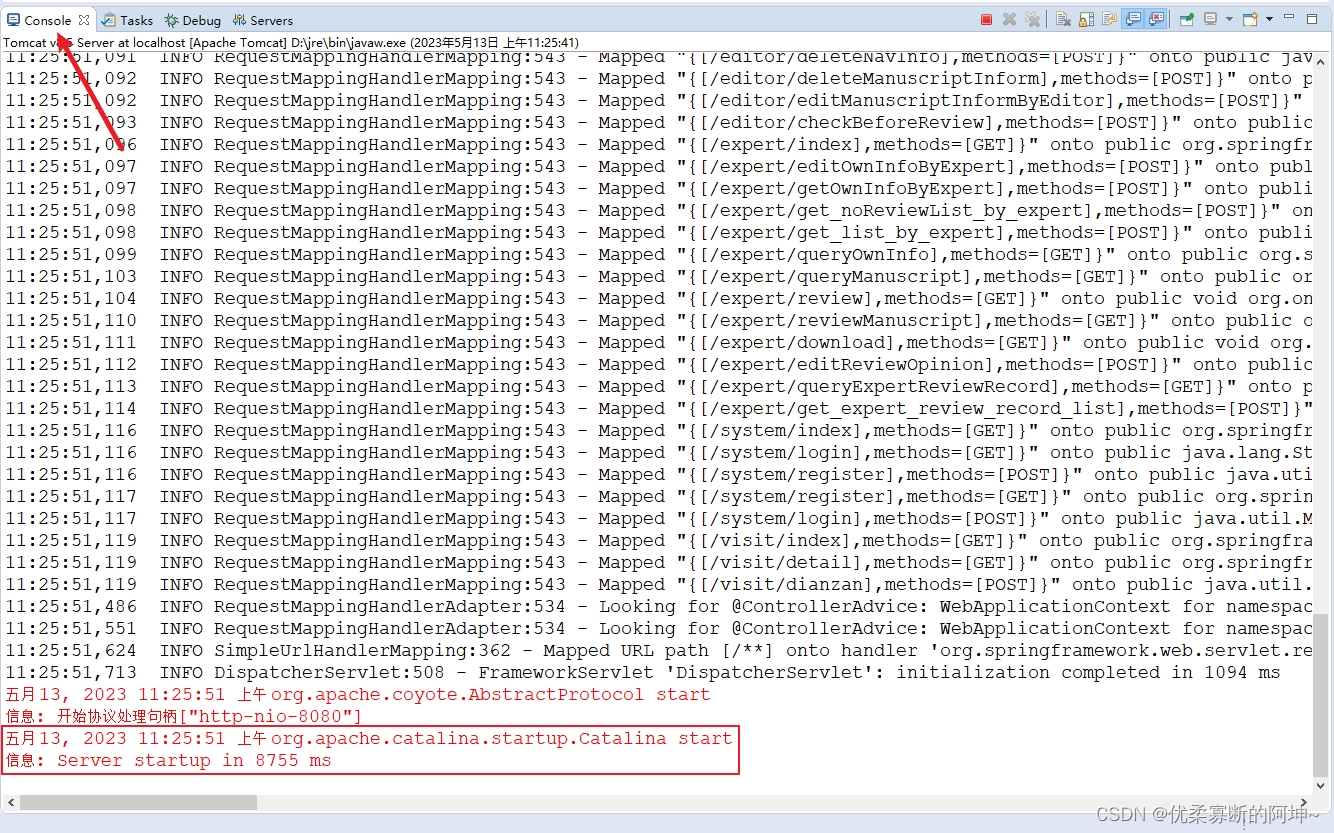Click the 'org.apache.catalina.startup.Catalina start' line
This screenshot has height=833, width=1334.
click(369, 738)
